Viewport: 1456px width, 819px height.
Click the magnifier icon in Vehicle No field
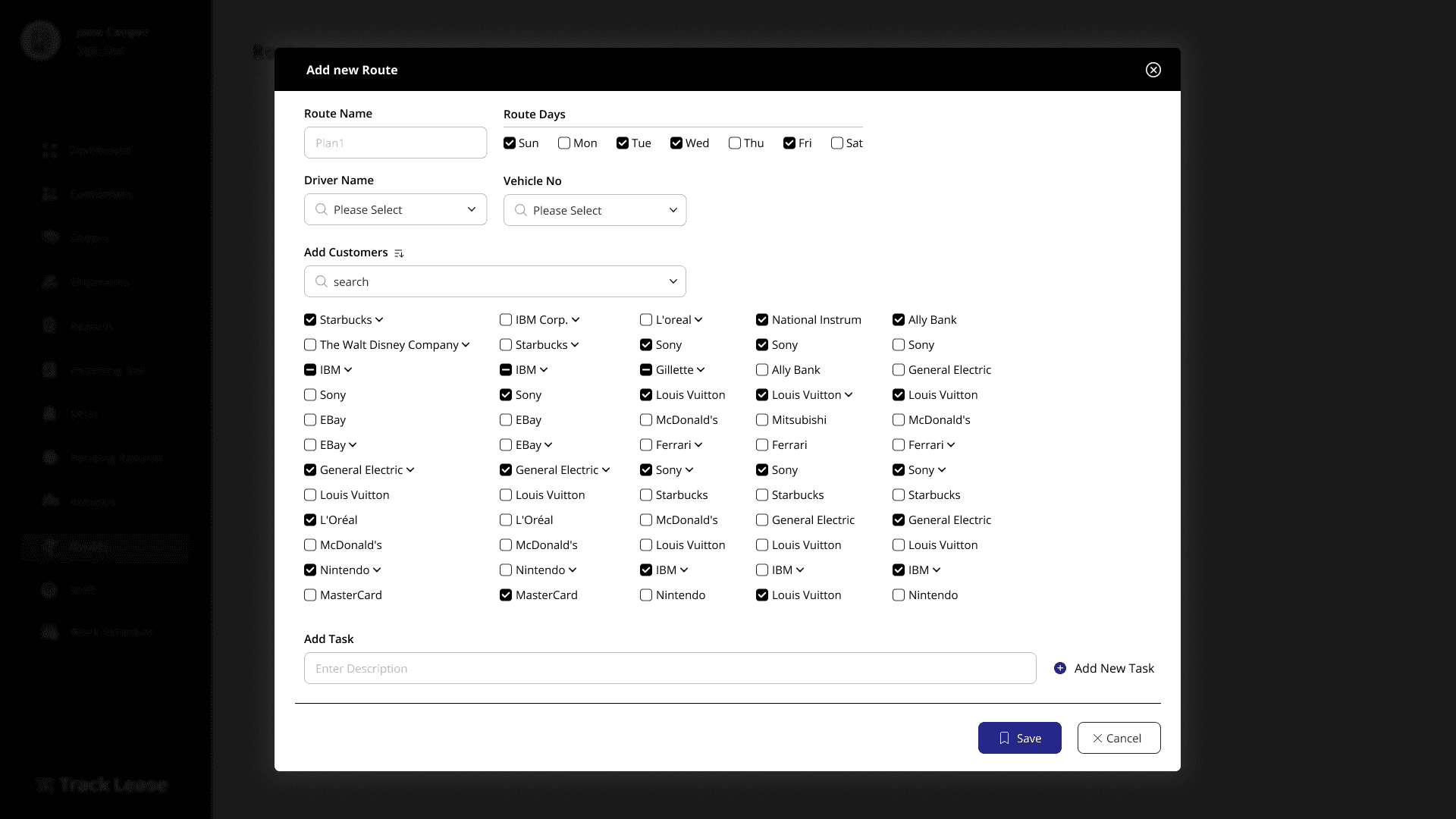pos(521,210)
